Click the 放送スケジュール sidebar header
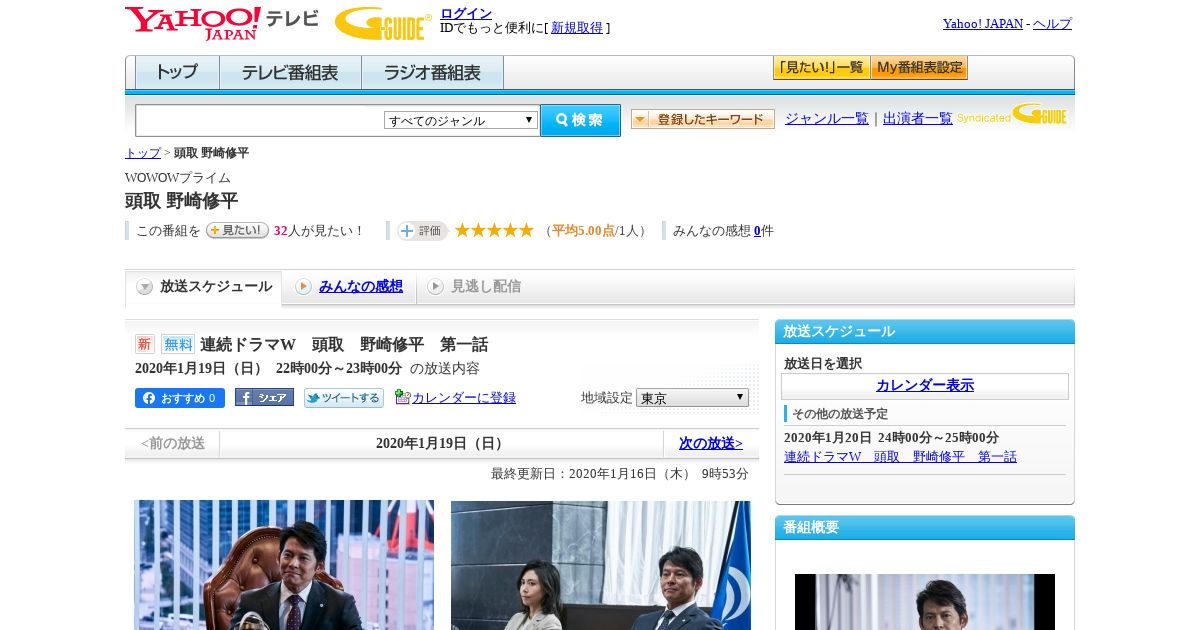1200x630 pixels. pyautogui.click(x=925, y=332)
